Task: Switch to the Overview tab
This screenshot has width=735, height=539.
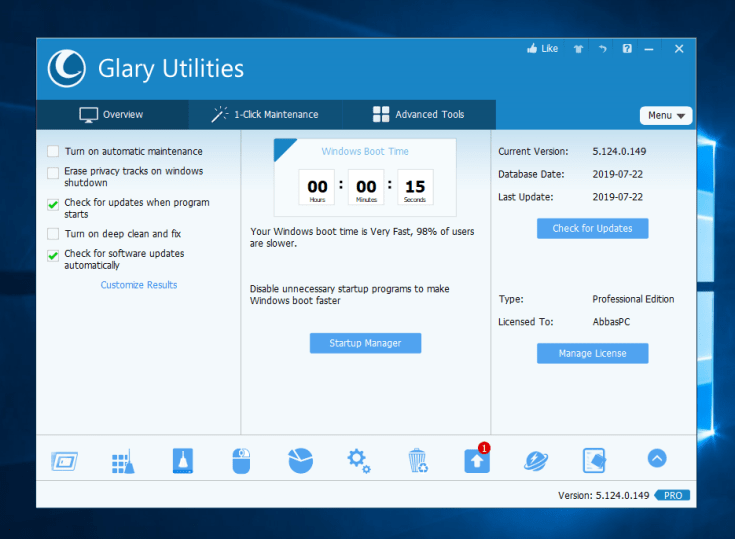Action: pos(112,114)
